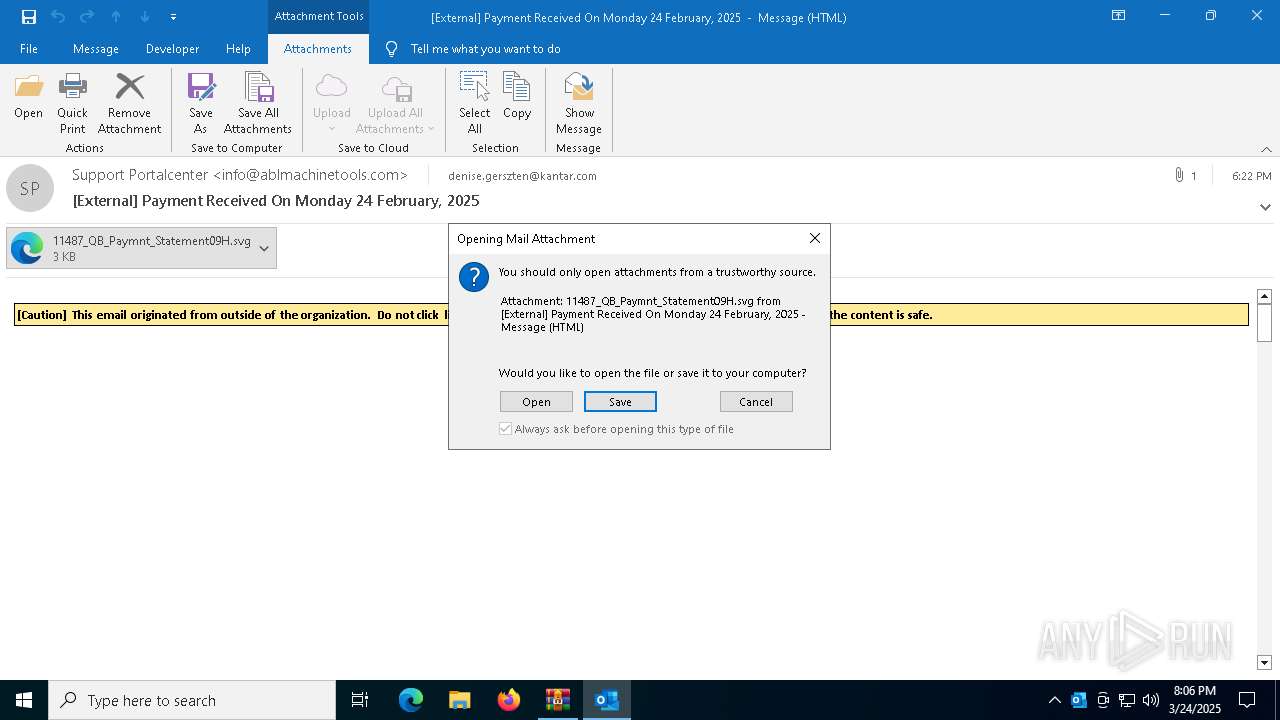Click the Save icon in the quick access toolbar

(29, 17)
